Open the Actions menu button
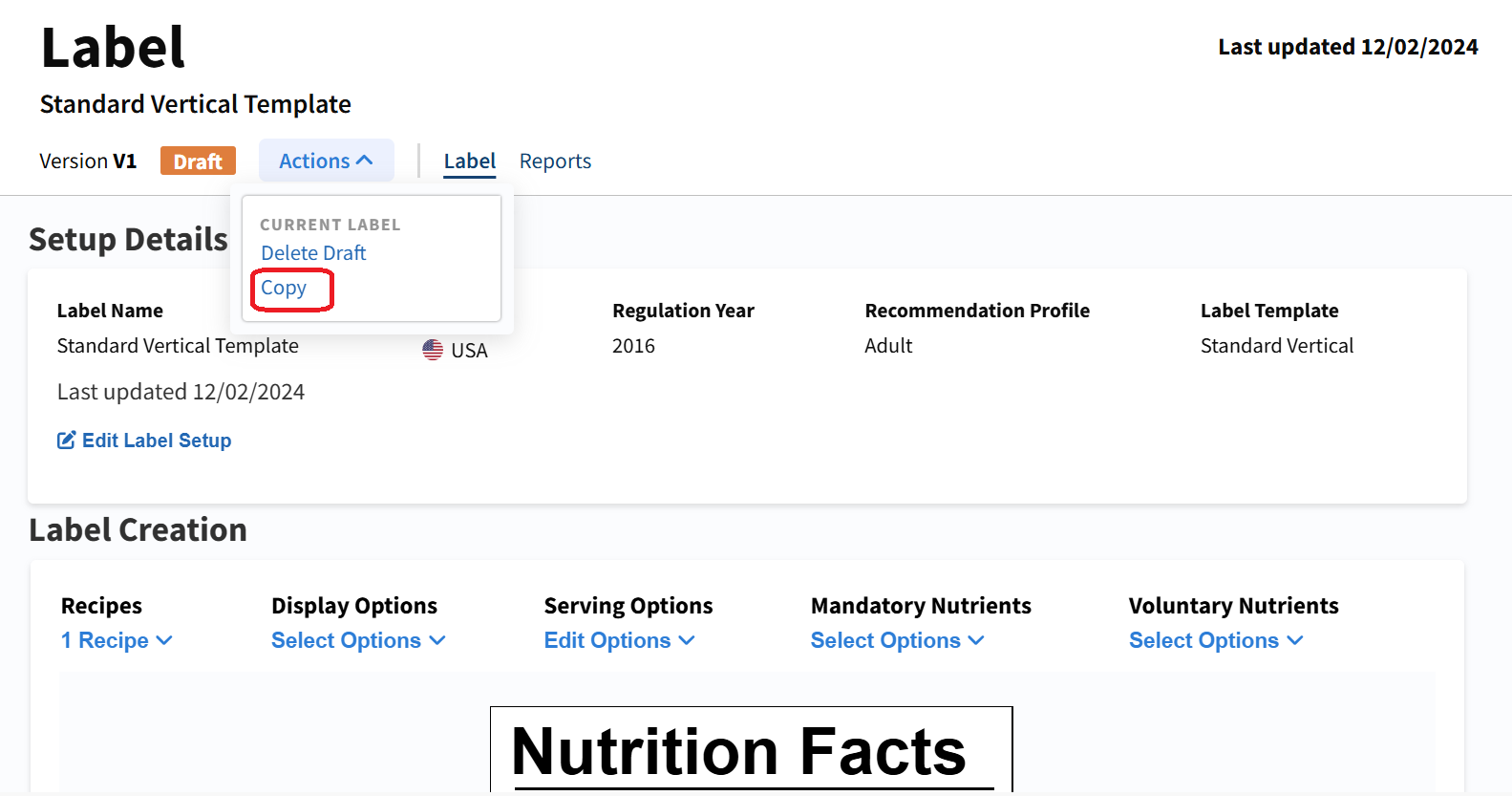This screenshot has height=796, width=1512. point(326,160)
